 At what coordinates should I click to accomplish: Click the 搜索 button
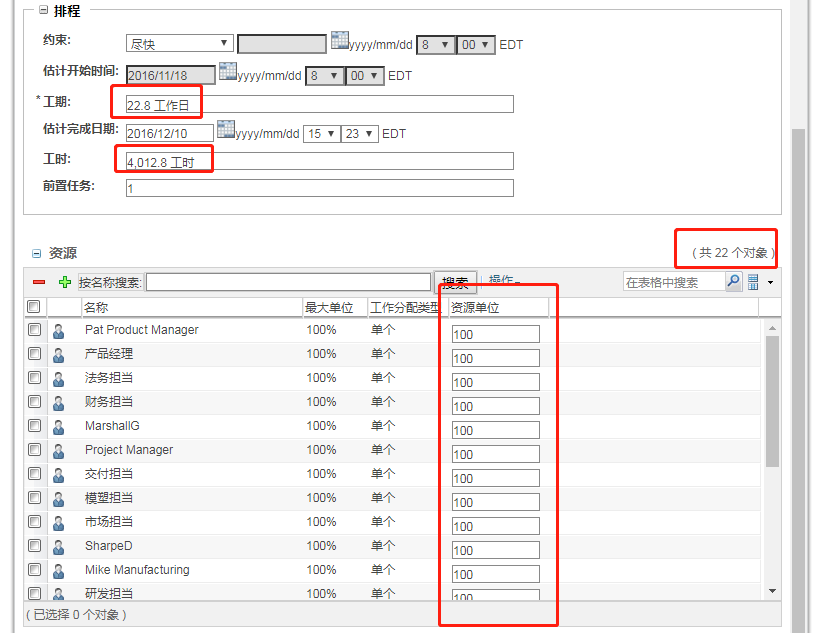tap(456, 281)
